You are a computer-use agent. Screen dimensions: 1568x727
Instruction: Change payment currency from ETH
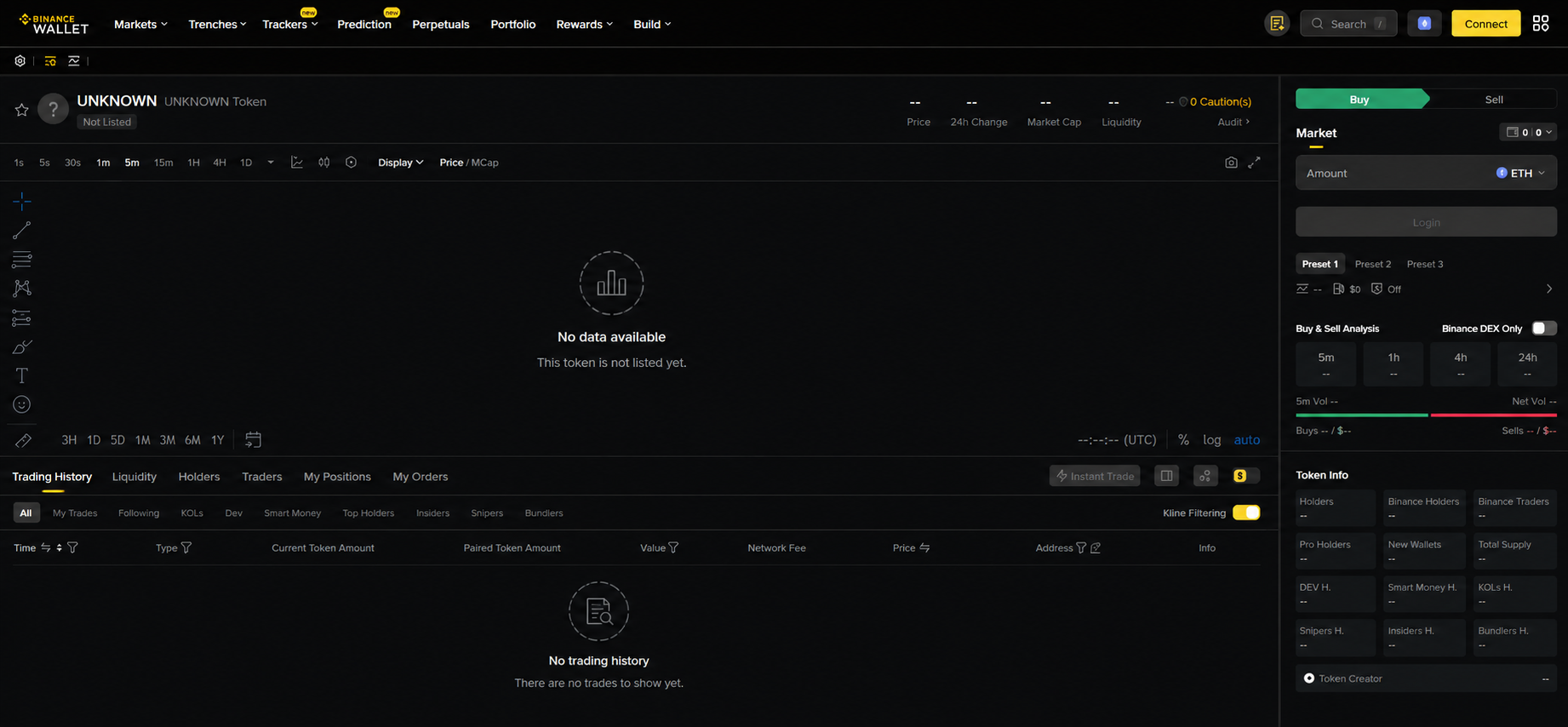coord(1520,173)
